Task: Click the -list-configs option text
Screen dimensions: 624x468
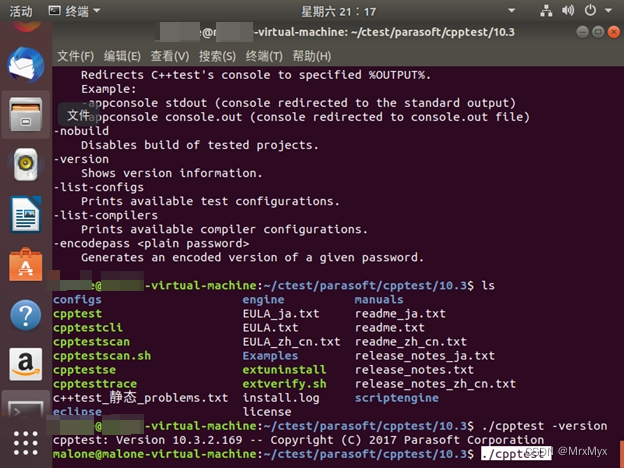Action: coord(98,187)
